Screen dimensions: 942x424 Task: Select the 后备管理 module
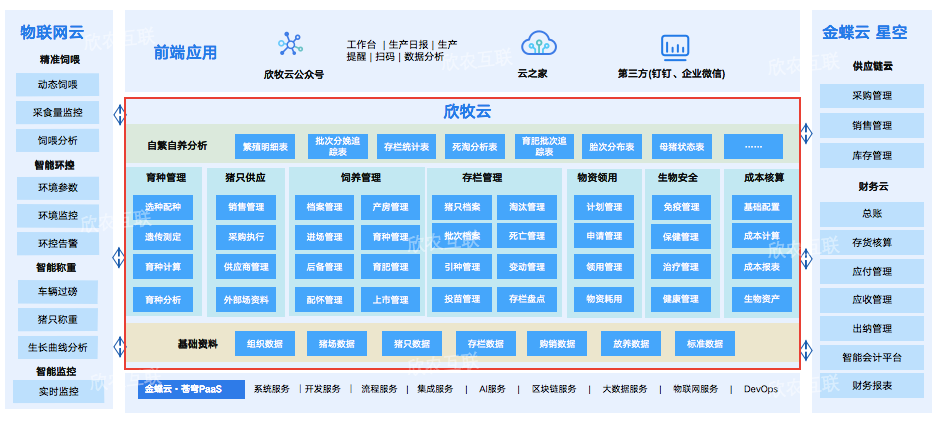pyautogui.click(x=324, y=267)
